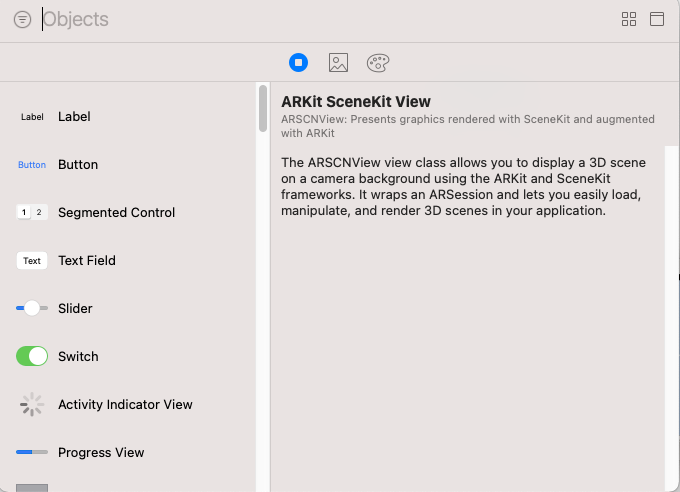The image size is (680, 492).
Task: Open the Color palette library tab
Action: pyautogui.click(x=378, y=63)
